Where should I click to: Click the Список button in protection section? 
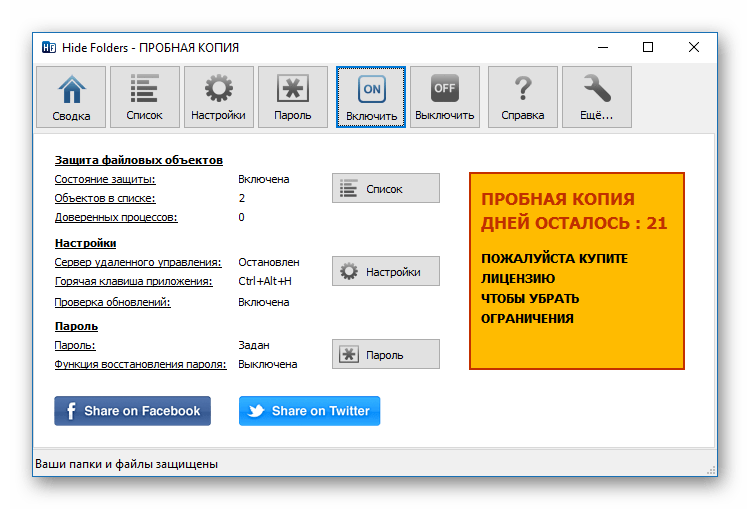(x=386, y=188)
